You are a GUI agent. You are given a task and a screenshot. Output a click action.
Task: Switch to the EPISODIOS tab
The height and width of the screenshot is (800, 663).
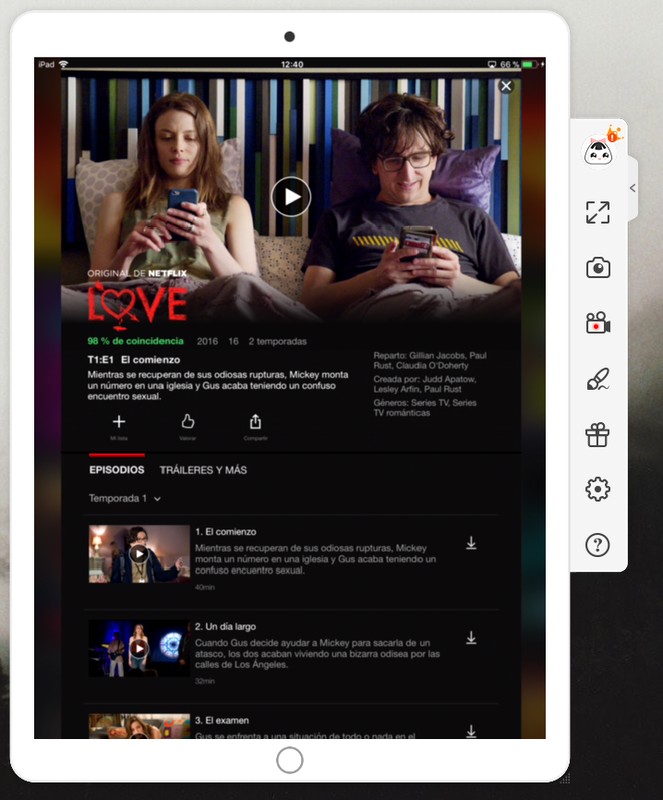(x=116, y=470)
